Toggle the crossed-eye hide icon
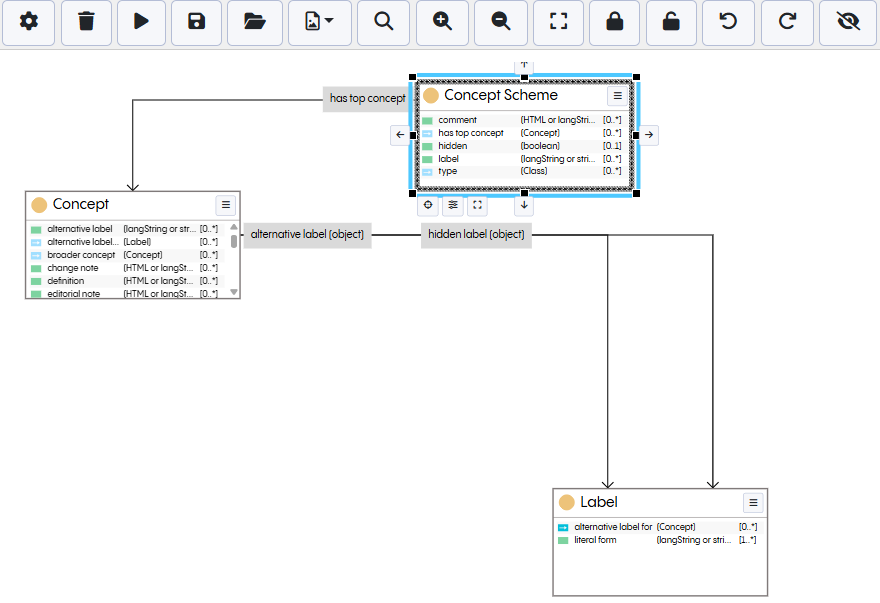Image resolution: width=880 pixels, height=603 pixels. 848,22
